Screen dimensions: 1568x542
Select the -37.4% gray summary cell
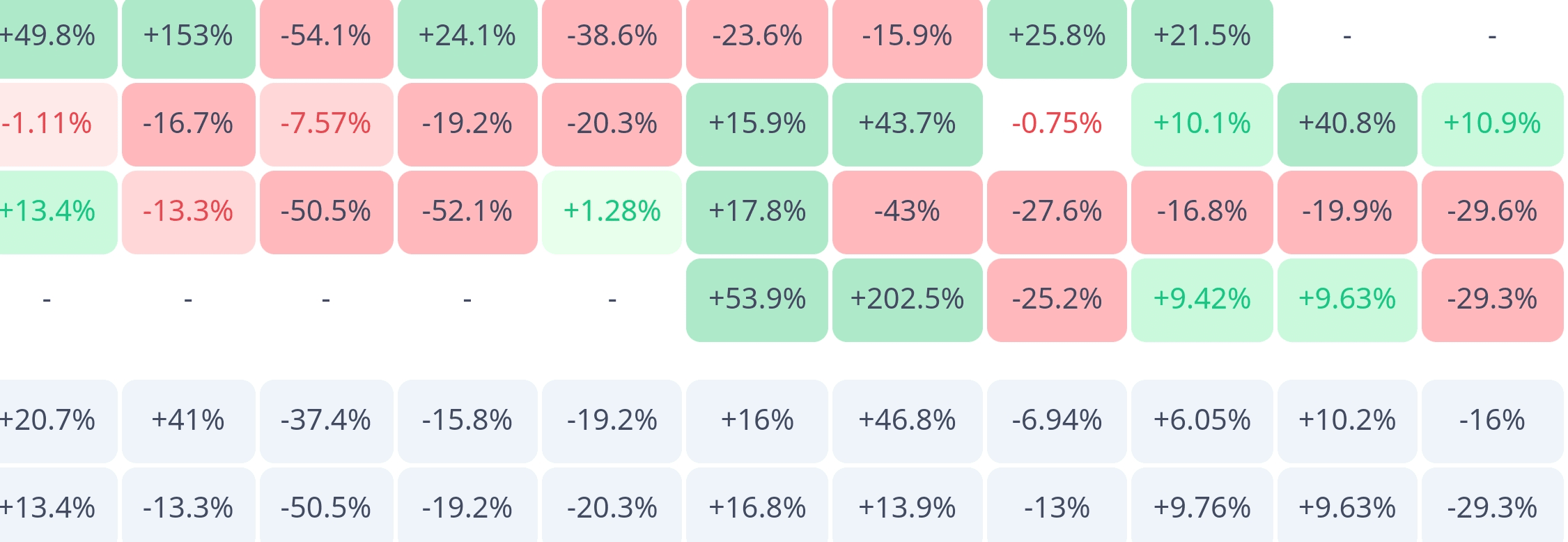point(326,421)
